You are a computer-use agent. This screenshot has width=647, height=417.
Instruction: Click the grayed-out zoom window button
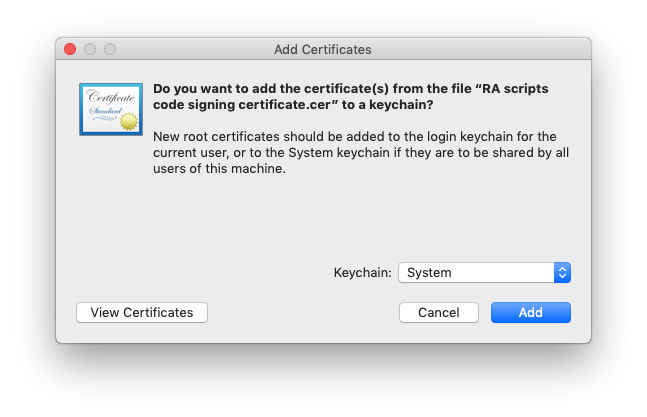point(110,49)
